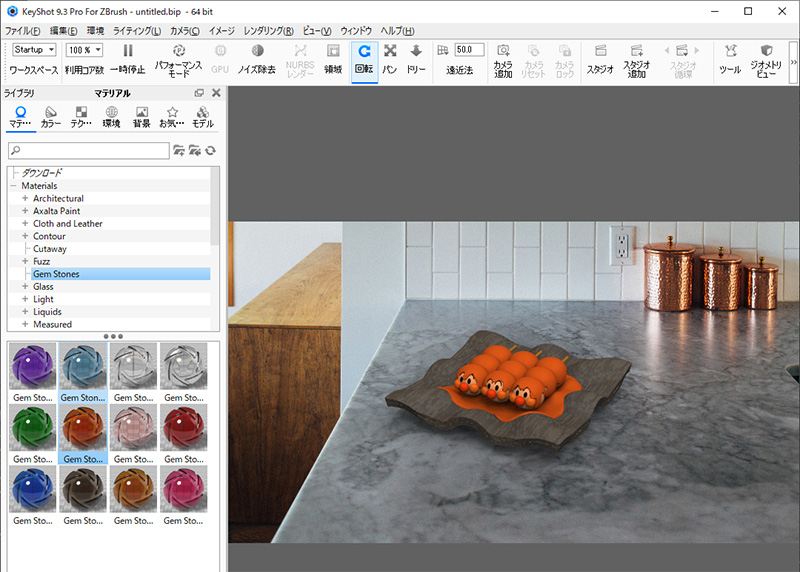The height and width of the screenshot is (572, 800).
Task: Click the 遠近法 perspective icon
Action: click(x=443, y=51)
